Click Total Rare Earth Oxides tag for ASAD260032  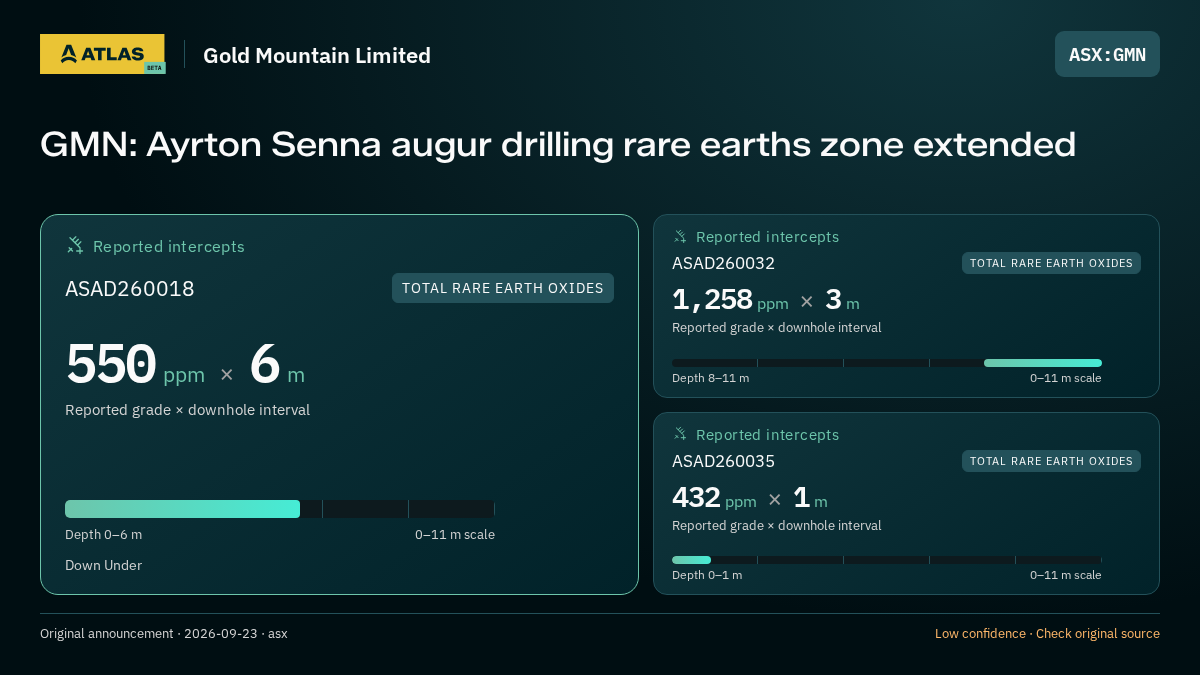click(1051, 263)
